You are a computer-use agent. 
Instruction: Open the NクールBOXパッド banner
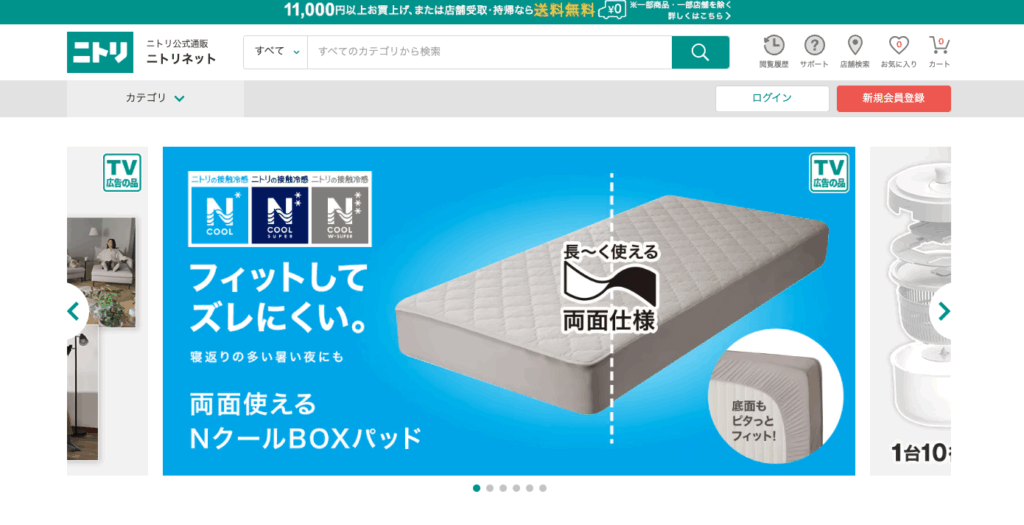[509, 311]
